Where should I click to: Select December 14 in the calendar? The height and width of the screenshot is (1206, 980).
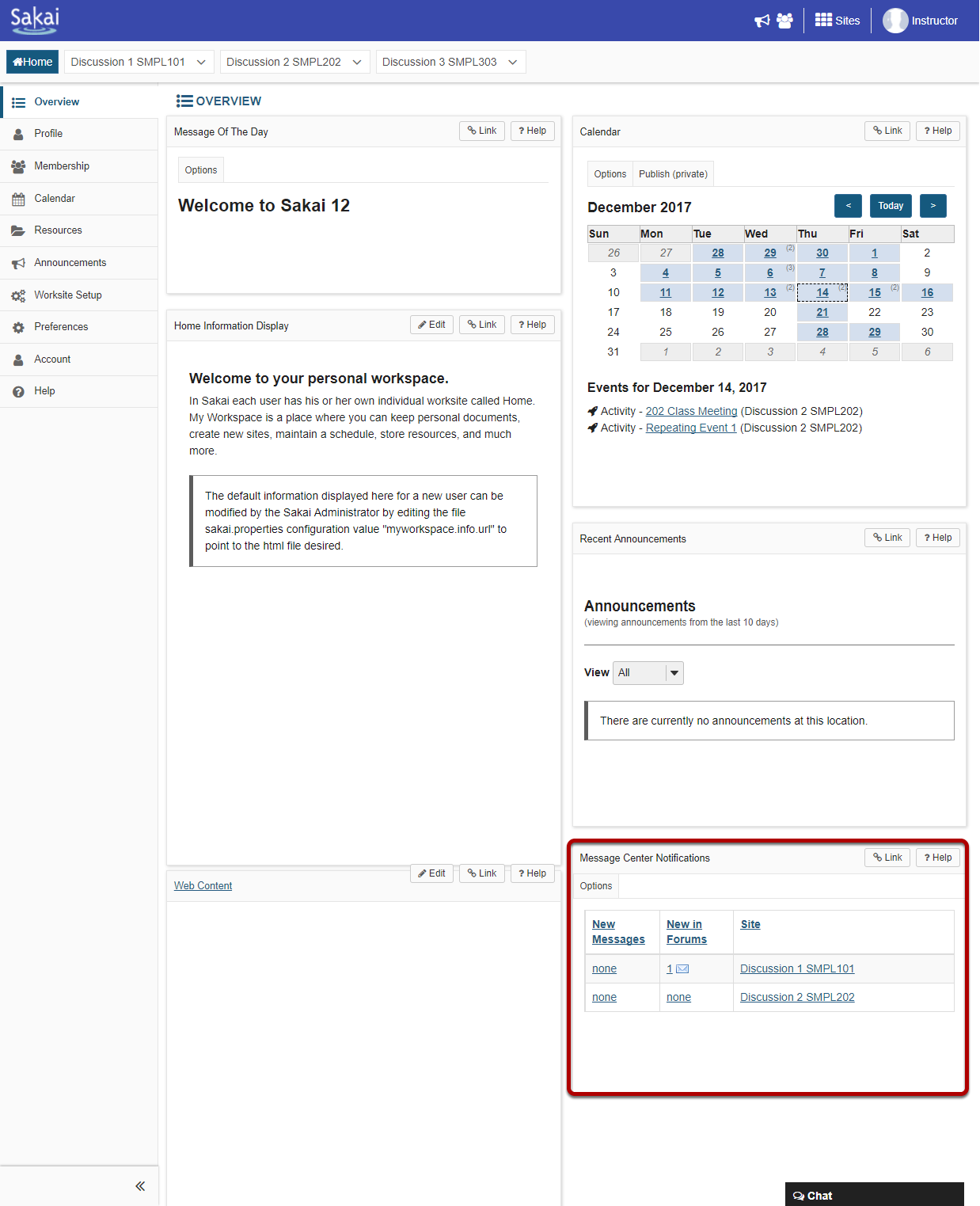[822, 293]
